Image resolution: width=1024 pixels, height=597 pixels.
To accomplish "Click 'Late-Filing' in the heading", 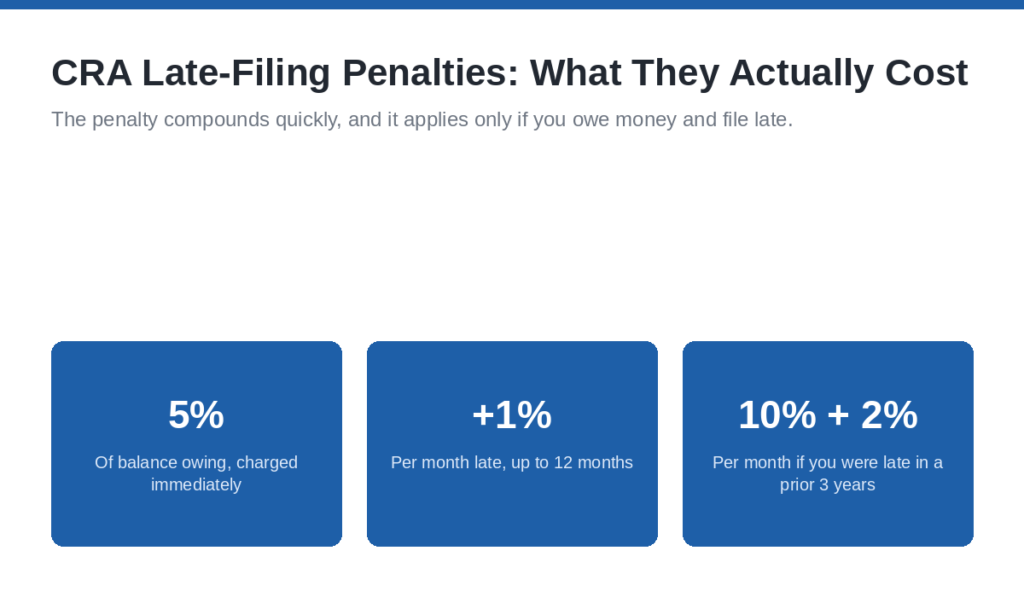I will [236, 73].
